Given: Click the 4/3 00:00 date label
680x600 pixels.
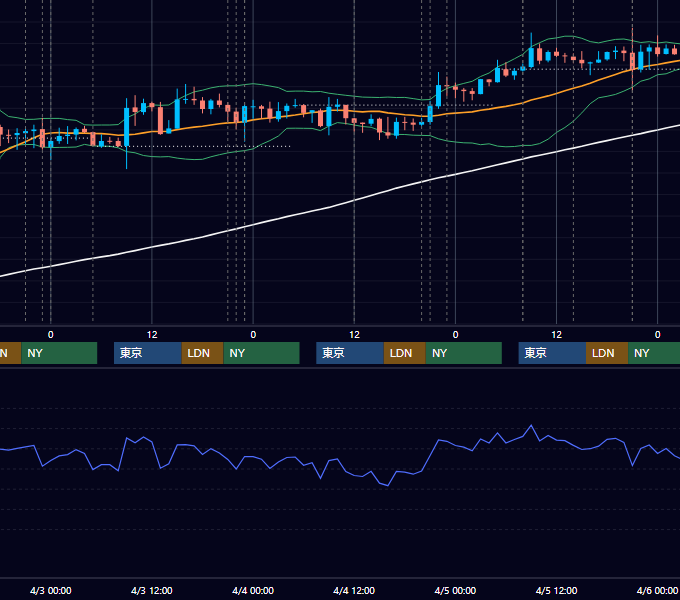Looking at the screenshot, I should pyautogui.click(x=51, y=590).
